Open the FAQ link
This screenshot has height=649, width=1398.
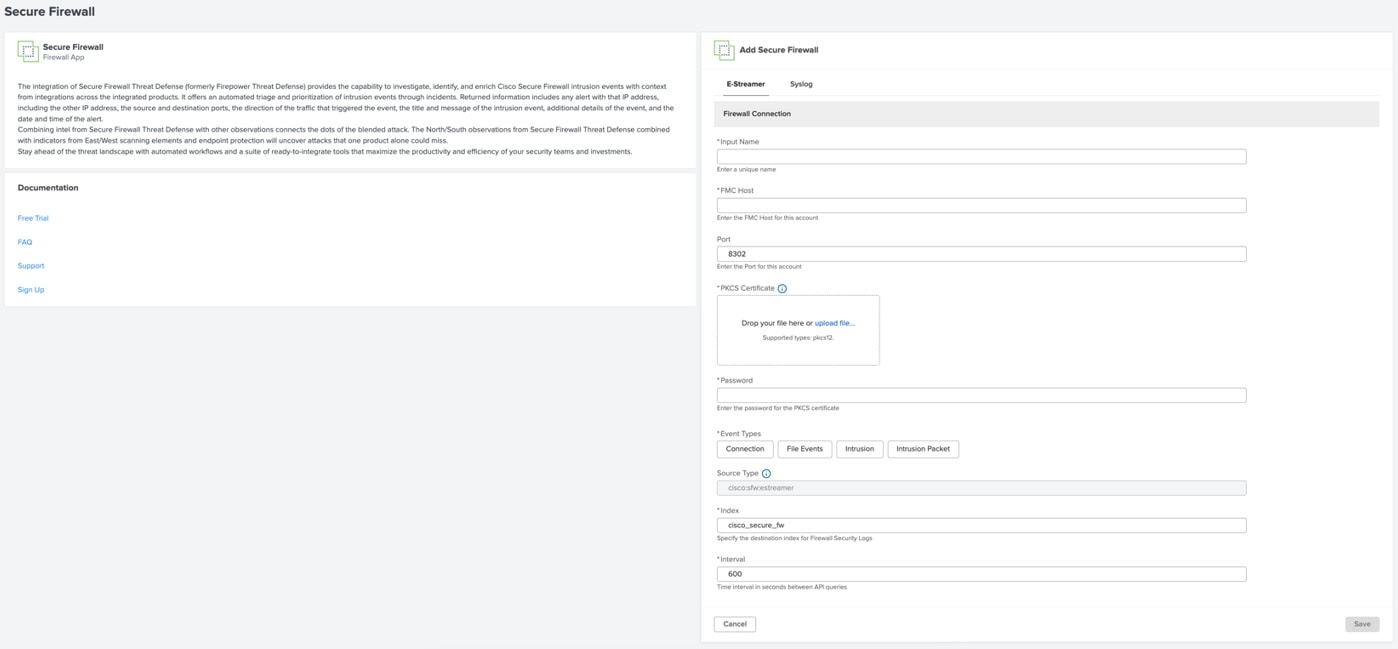coord(25,242)
